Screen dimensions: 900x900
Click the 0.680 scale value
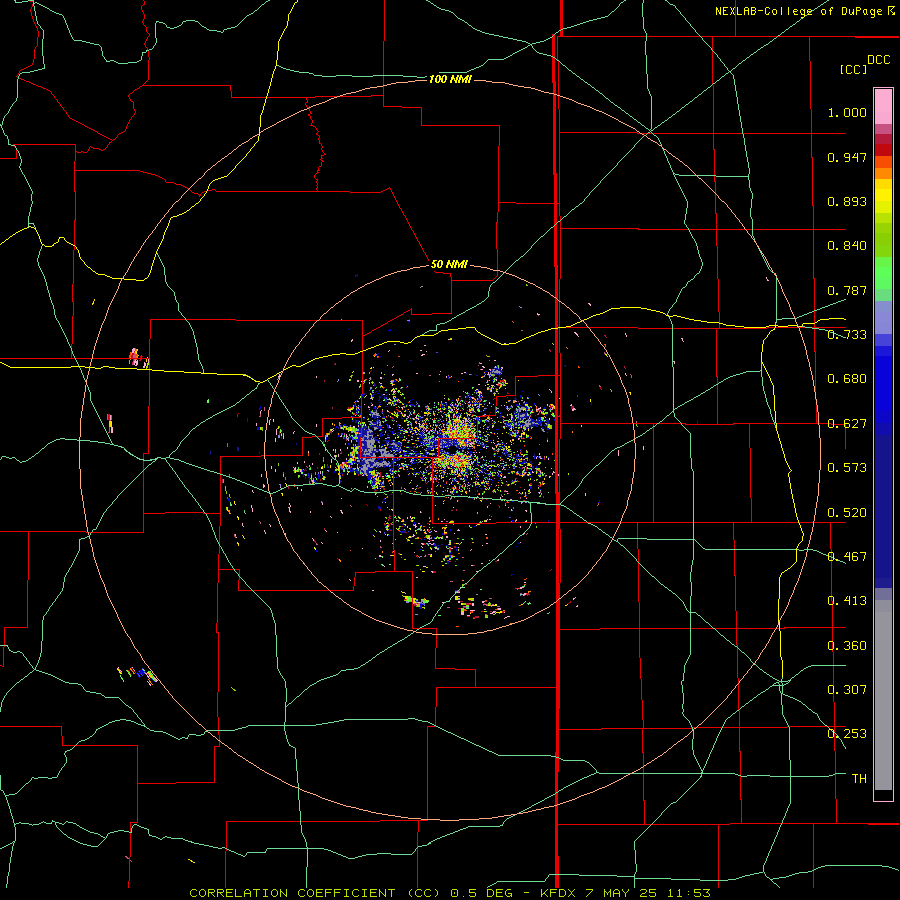pyautogui.click(x=847, y=379)
